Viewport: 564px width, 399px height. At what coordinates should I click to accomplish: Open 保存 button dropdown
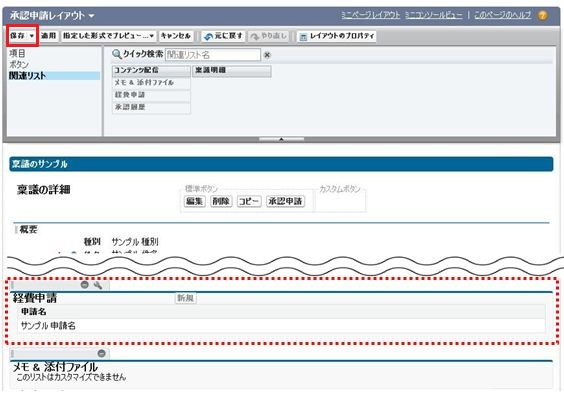32,36
